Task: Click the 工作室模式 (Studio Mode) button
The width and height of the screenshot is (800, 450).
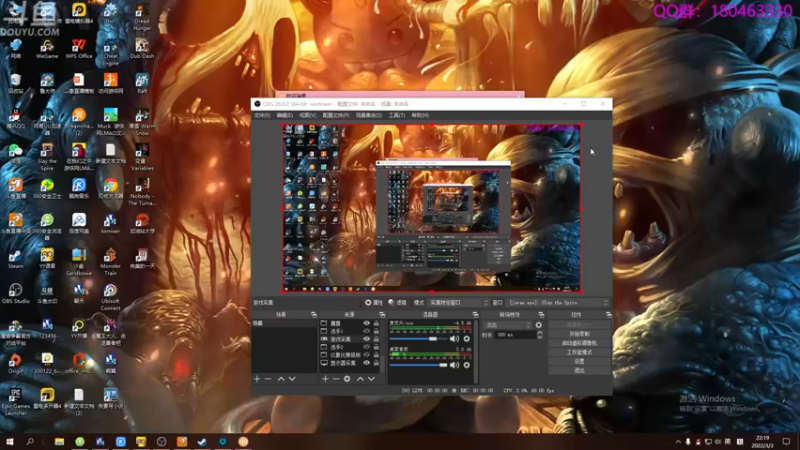Action: click(579, 352)
